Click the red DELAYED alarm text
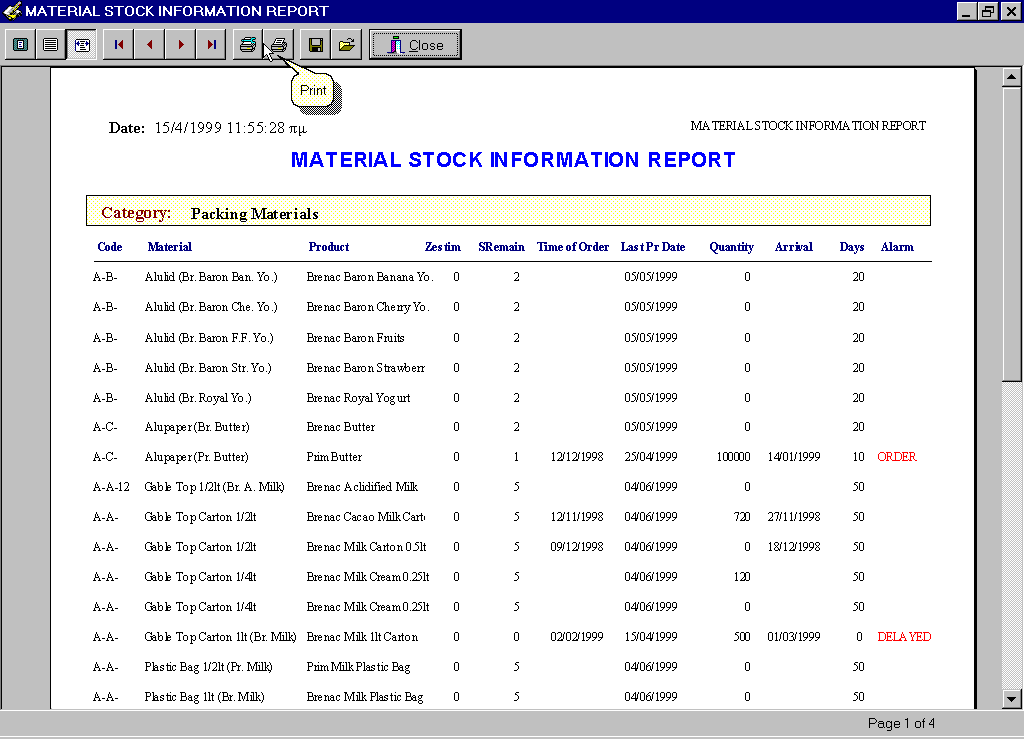 click(904, 637)
